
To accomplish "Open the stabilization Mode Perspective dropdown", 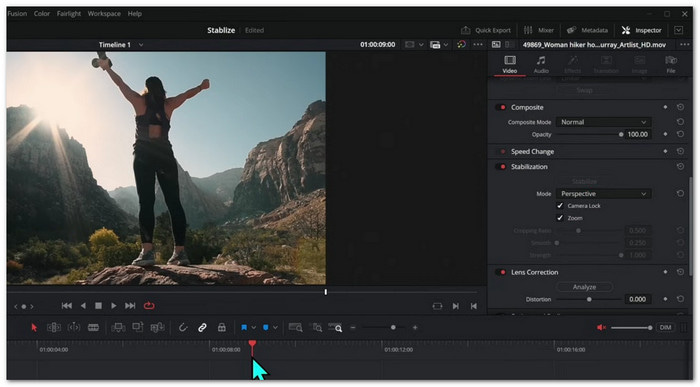I will click(603, 194).
